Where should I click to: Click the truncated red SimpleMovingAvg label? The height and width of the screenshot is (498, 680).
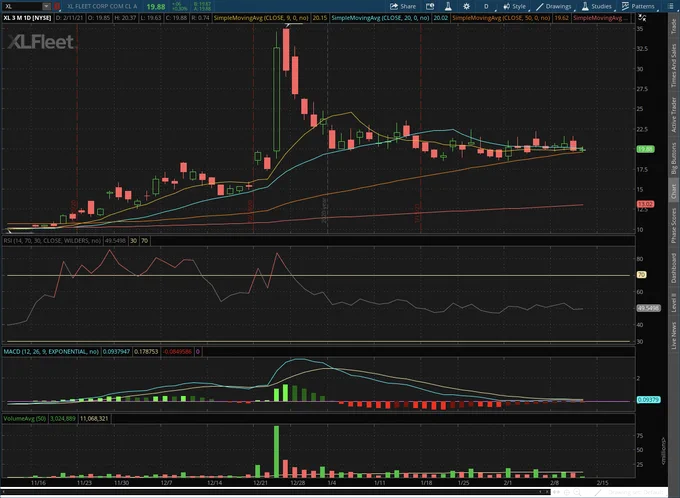coord(599,18)
